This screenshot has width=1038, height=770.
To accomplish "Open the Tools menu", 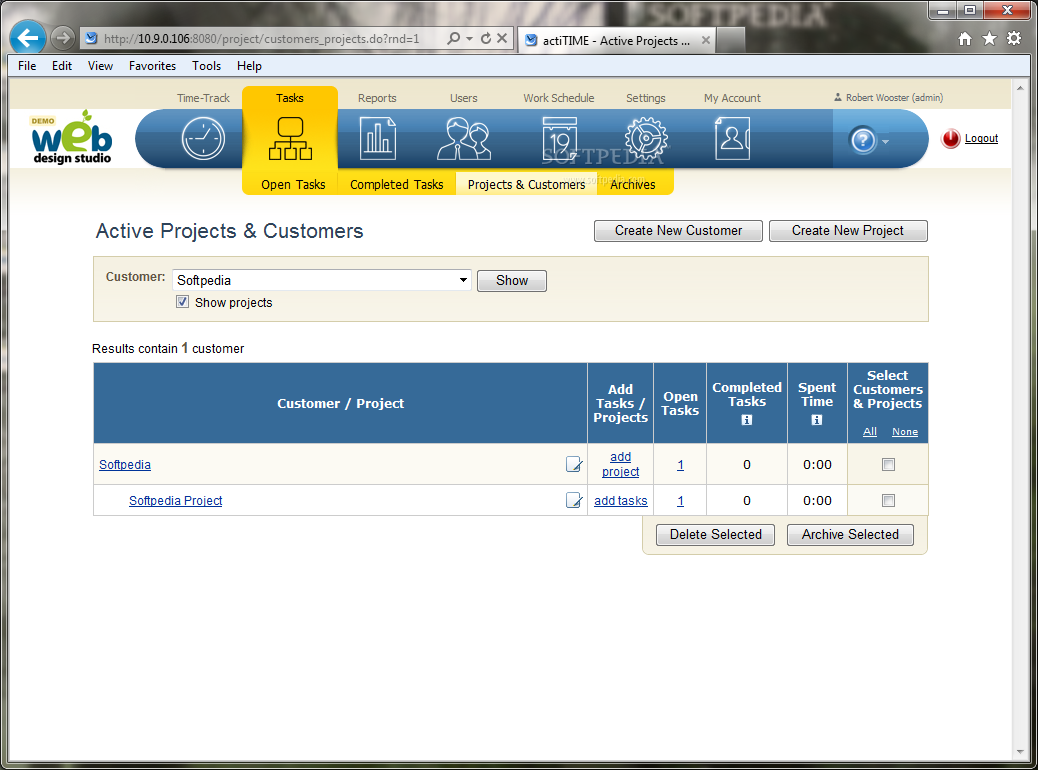I will (207, 66).
